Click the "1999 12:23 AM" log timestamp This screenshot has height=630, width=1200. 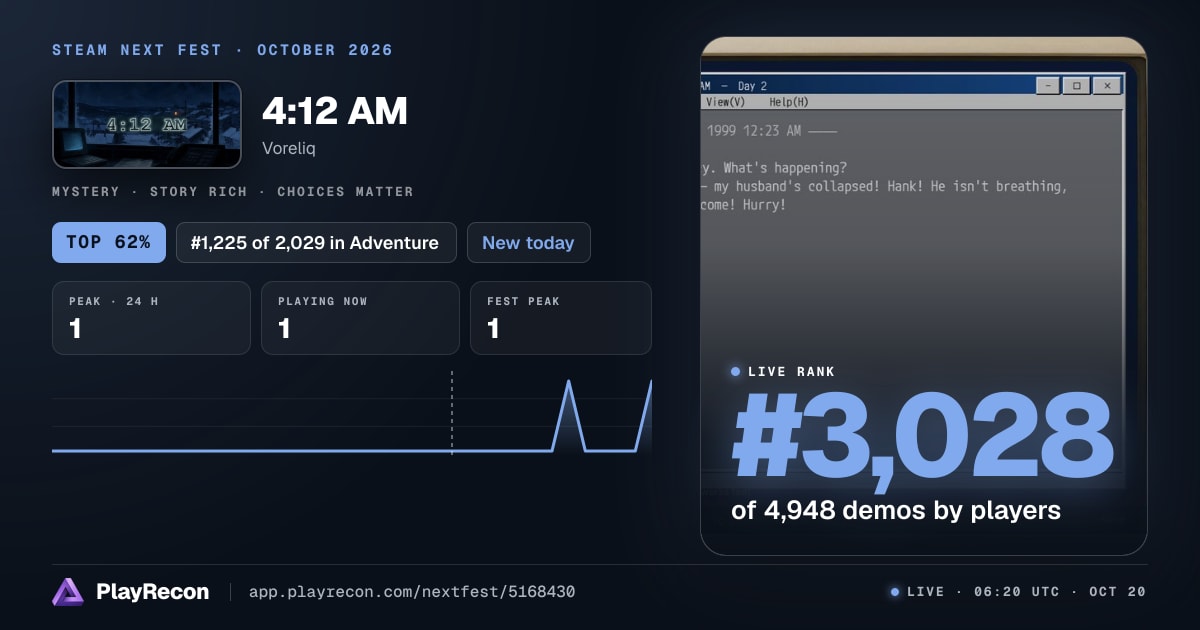pyautogui.click(x=754, y=131)
